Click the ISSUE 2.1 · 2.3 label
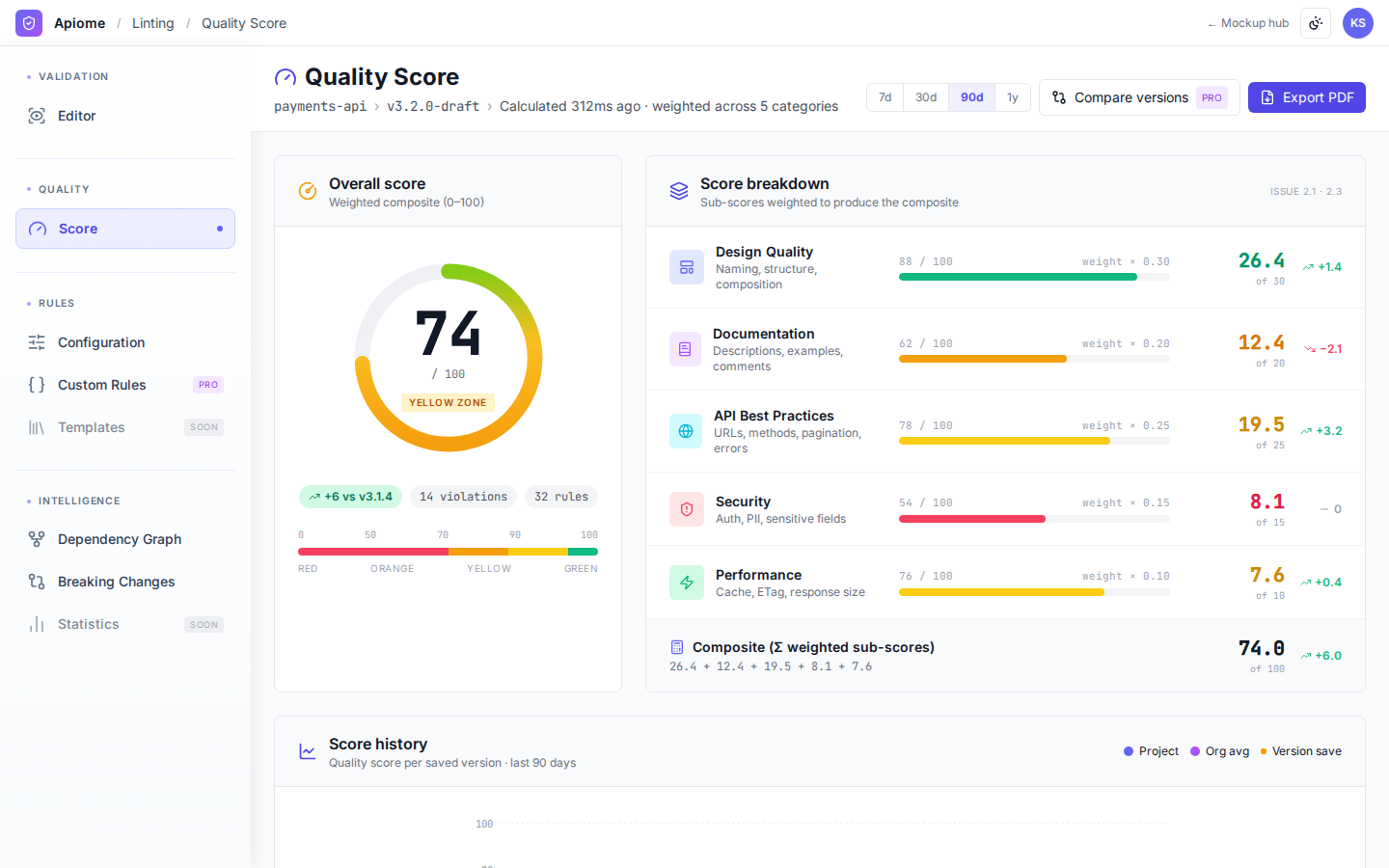This screenshot has width=1389, height=868. click(1306, 192)
